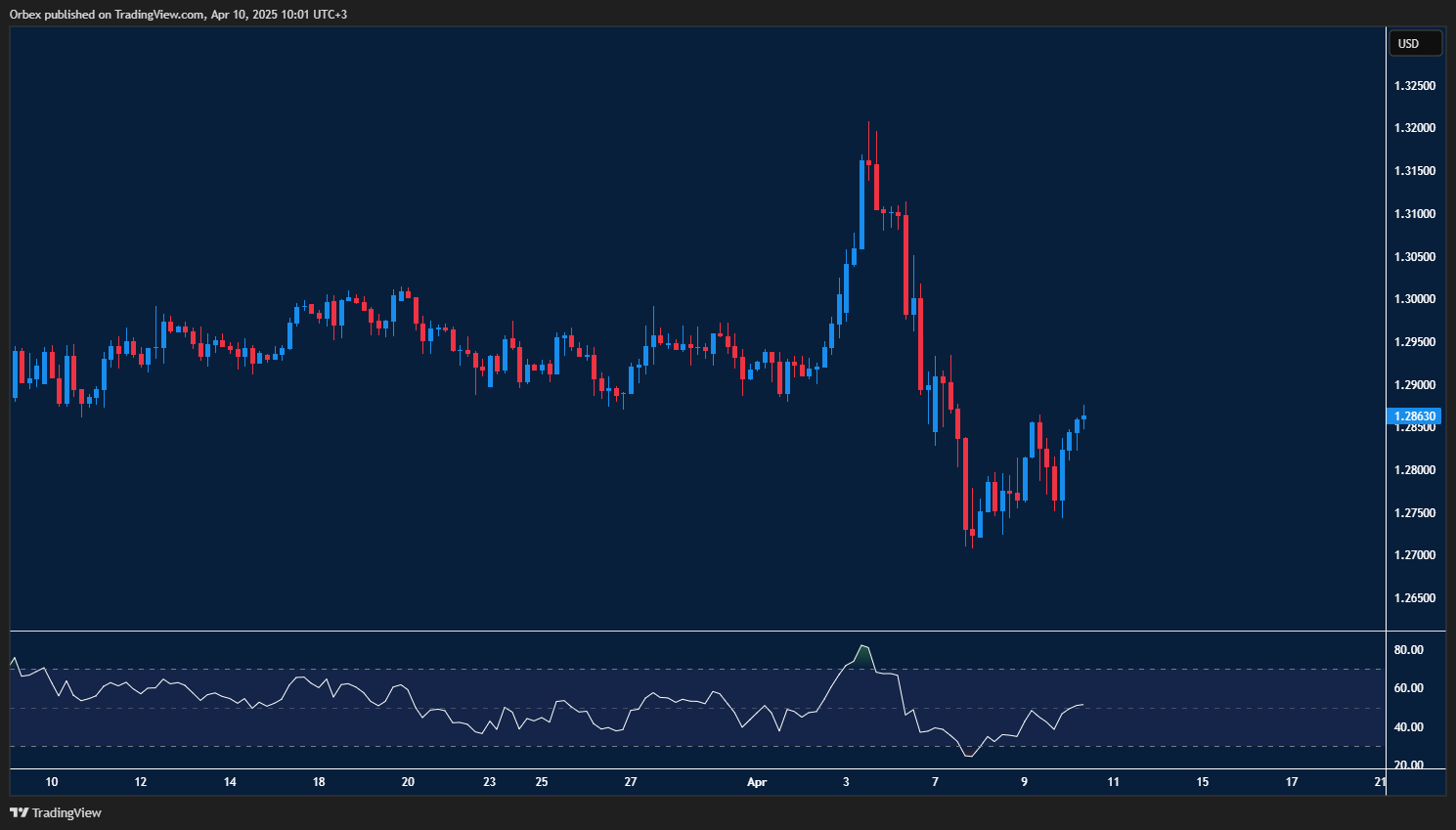Select the 1.30000 price axis label
This screenshot has width=1456, height=830.
coord(1414,299)
